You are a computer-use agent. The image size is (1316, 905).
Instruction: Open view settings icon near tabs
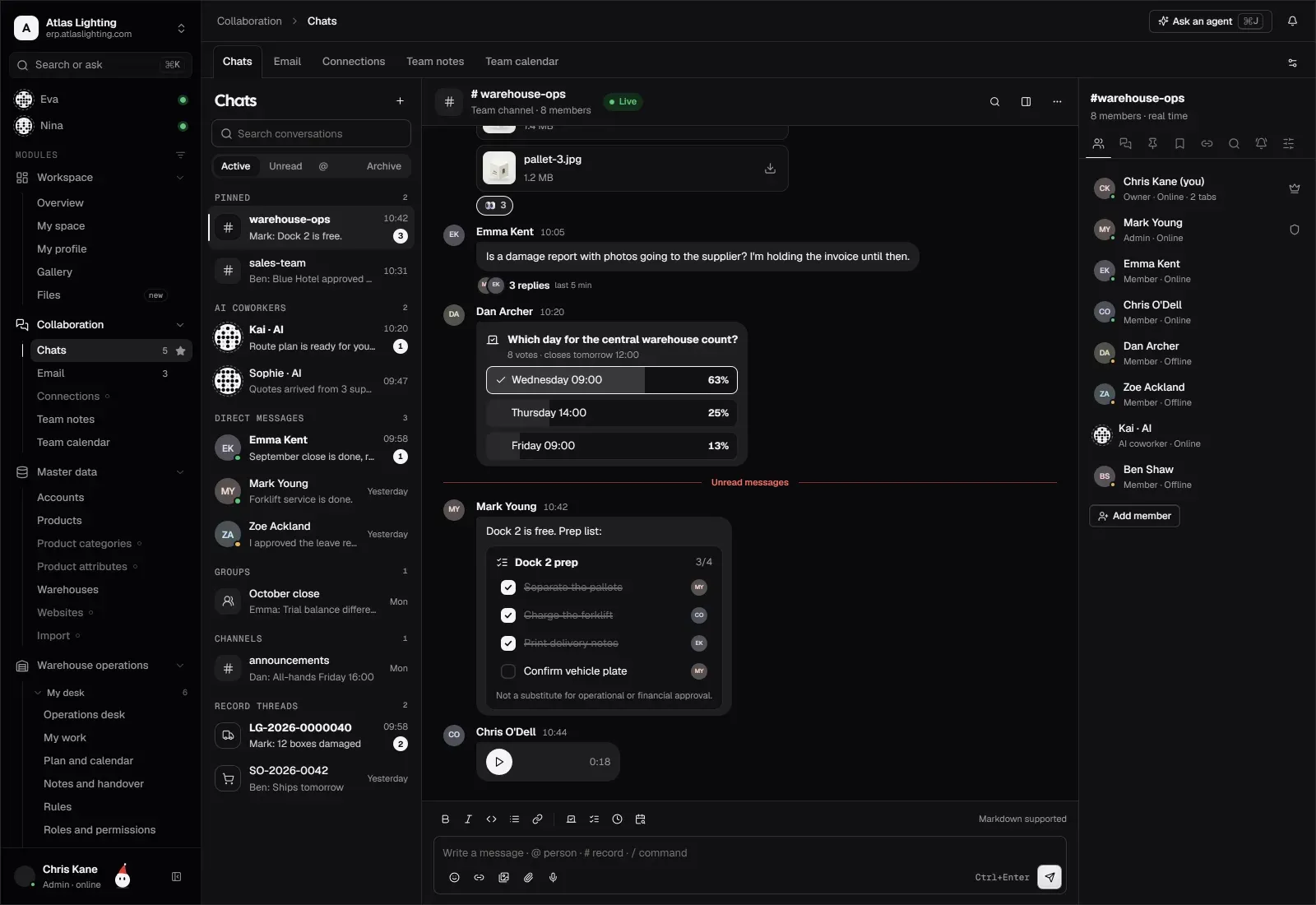tap(1292, 63)
